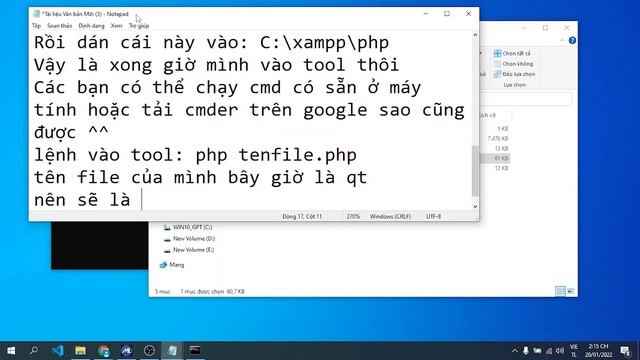Open the Tệp menu in Notepad
The height and width of the screenshot is (360, 640).
[36, 26]
